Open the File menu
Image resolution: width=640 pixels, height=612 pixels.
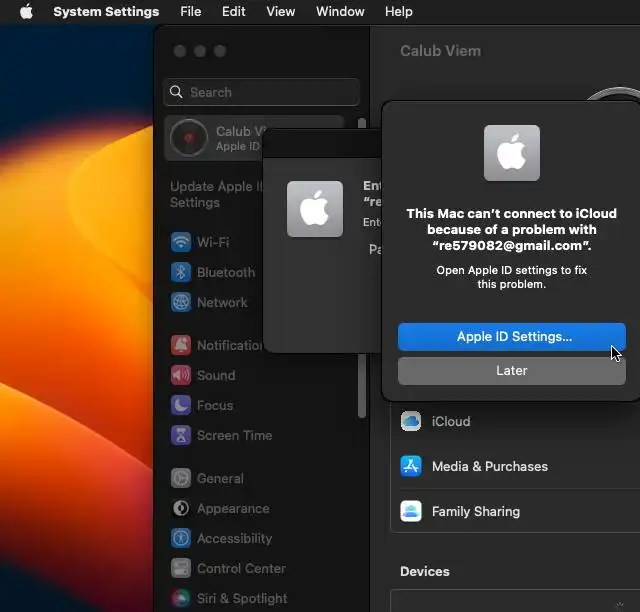191,11
